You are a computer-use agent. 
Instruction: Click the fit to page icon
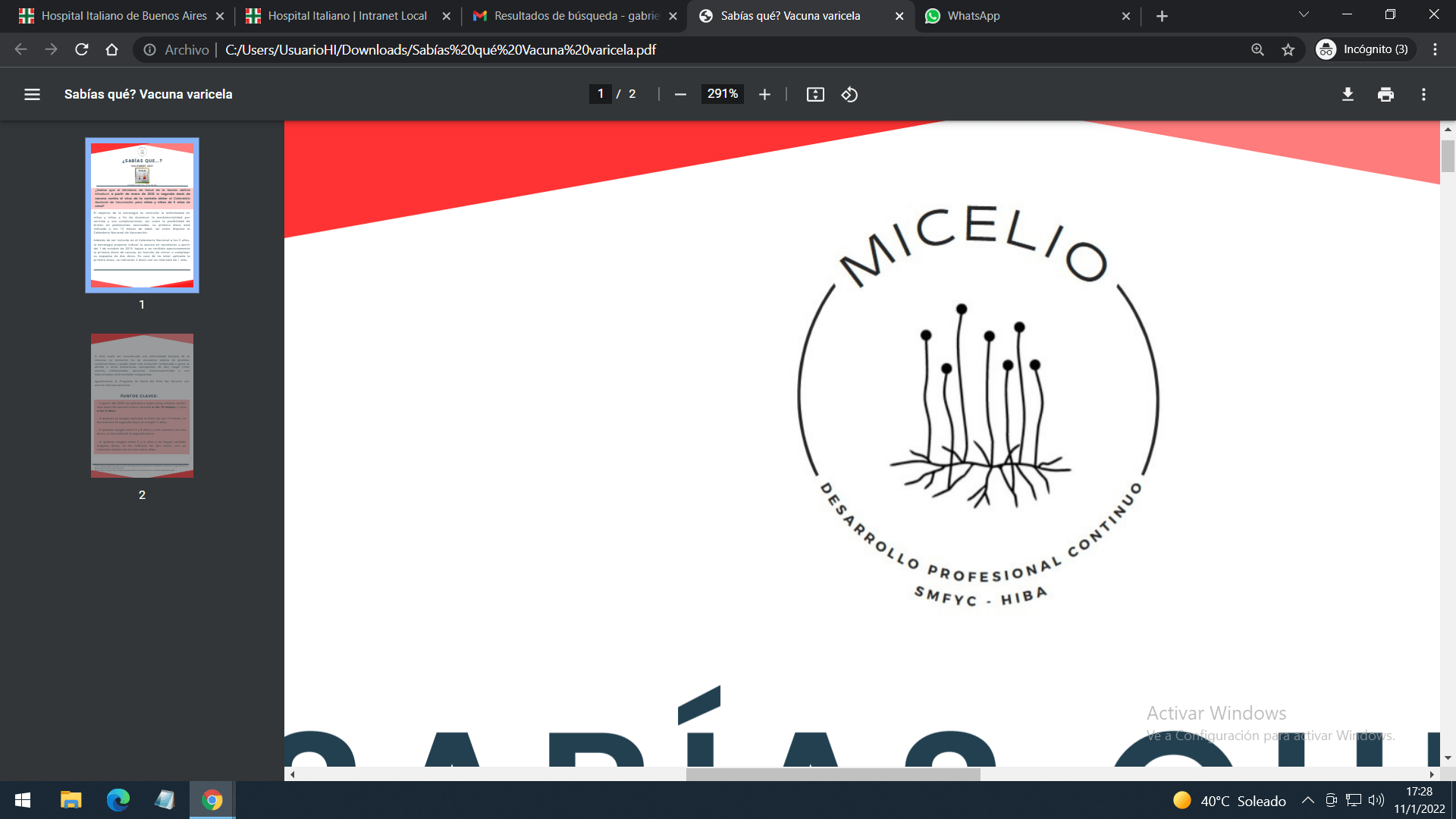(815, 94)
